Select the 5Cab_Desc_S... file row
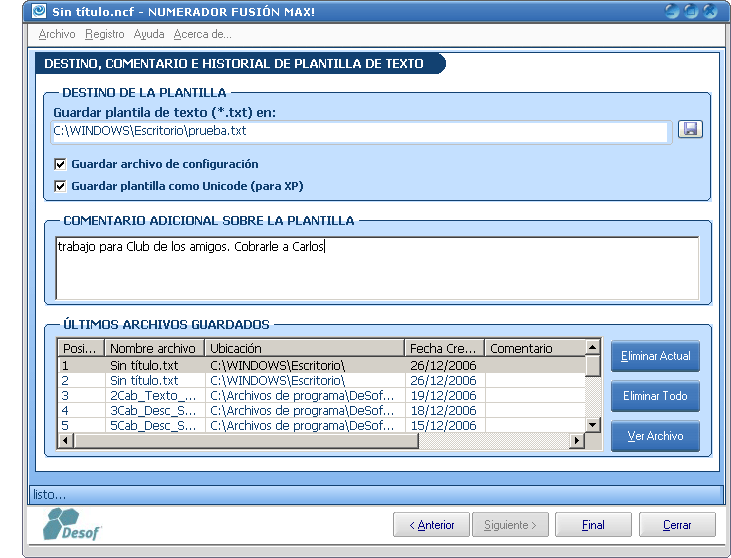The width and height of the screenshot is (731, 558). [x=321, y=425]
